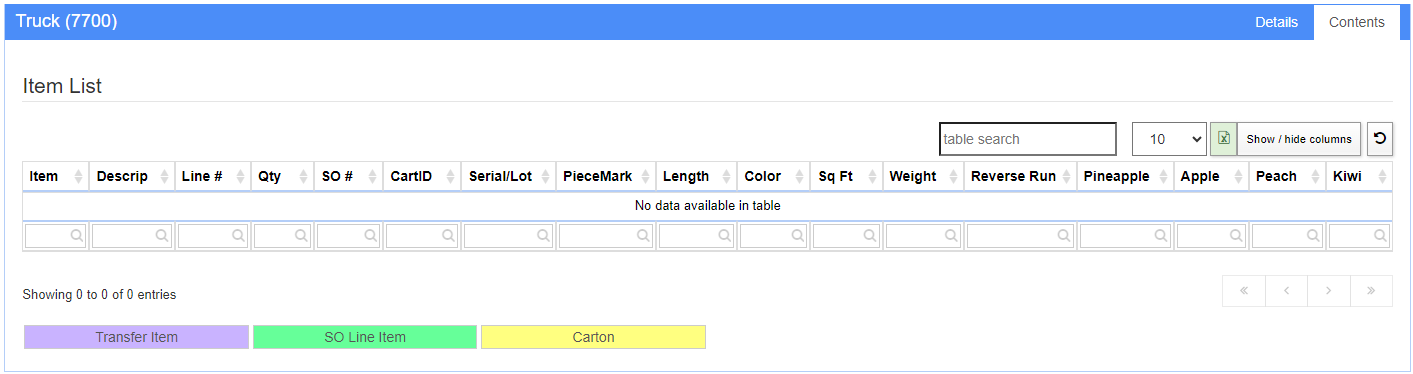1413x374 pixels.
Task: Click the filter field under PieceMark
Action: (606, 236)
